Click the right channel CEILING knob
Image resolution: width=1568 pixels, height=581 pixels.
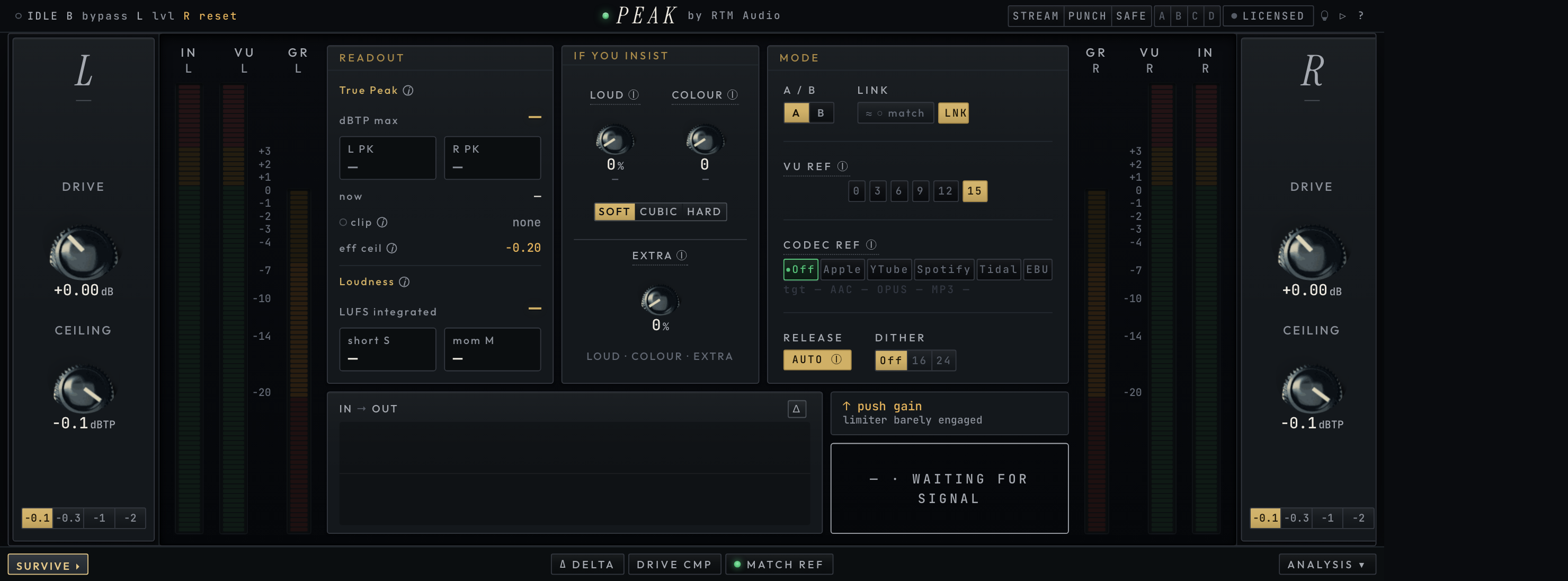coord(1311,390)
